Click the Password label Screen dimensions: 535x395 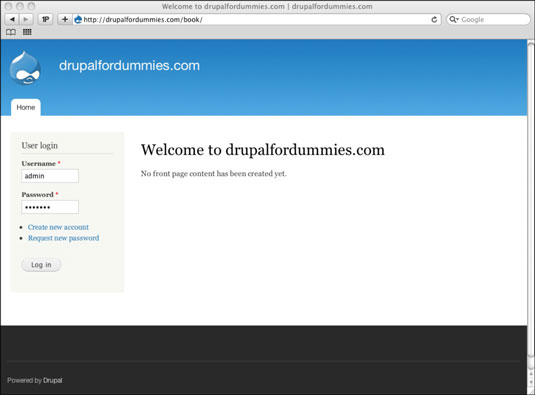point(38,195)
